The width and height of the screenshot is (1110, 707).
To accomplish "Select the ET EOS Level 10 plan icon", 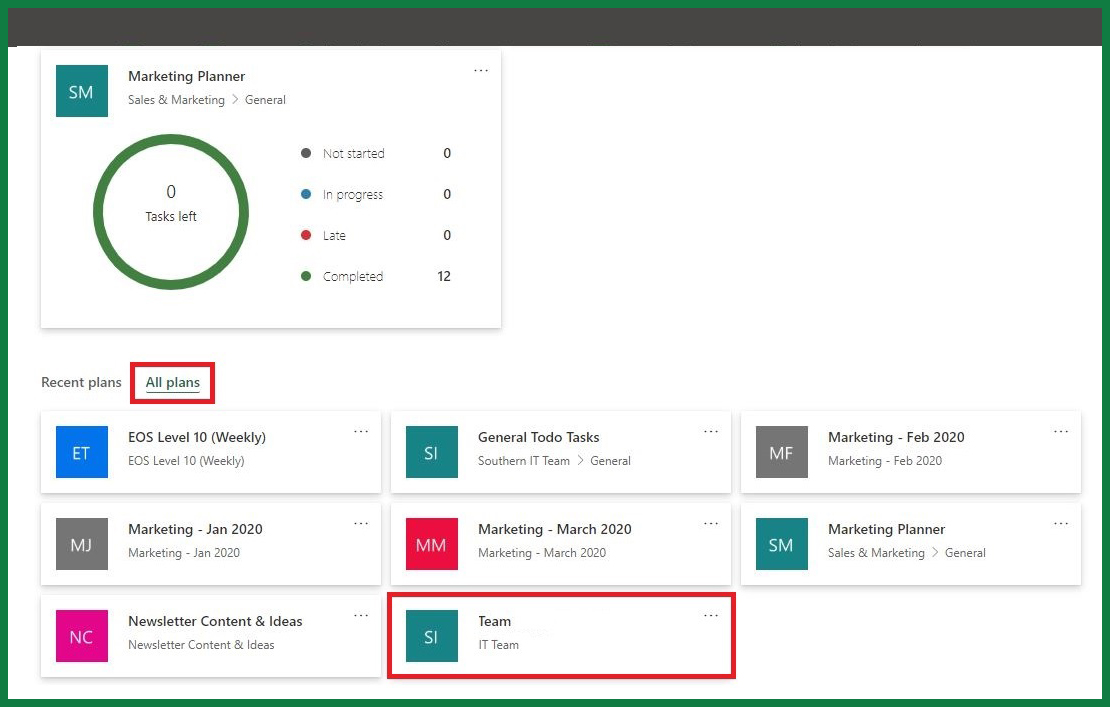I will 81,452.
